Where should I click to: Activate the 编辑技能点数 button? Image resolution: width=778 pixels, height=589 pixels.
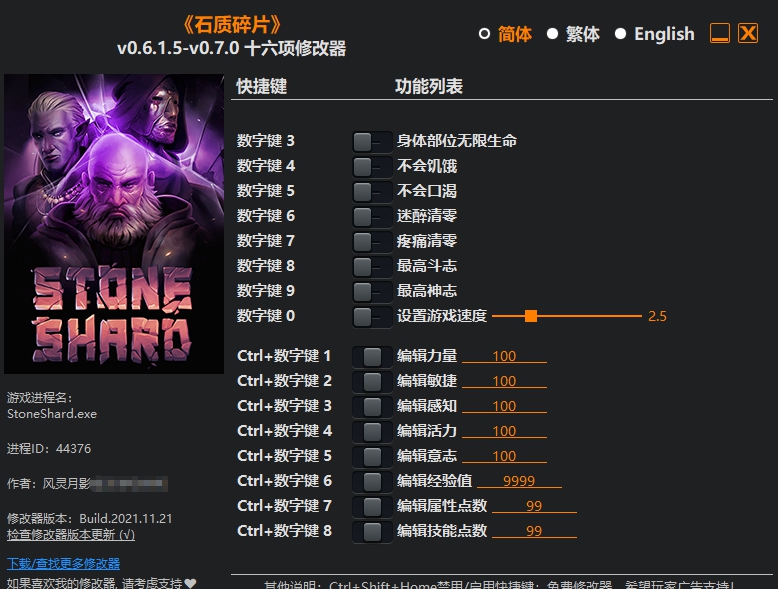click(x=372, y=532)
